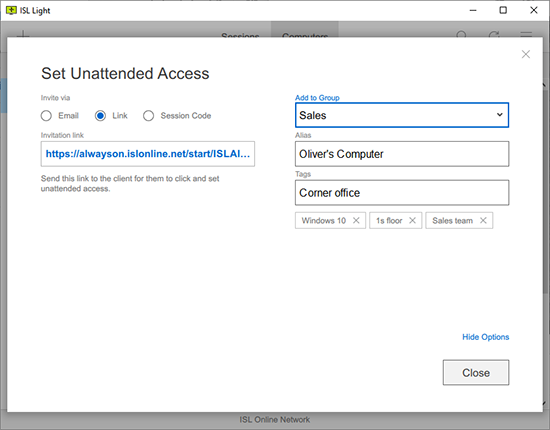
Task: Select the Session Code invite option
Action: [x=148, y=116]
